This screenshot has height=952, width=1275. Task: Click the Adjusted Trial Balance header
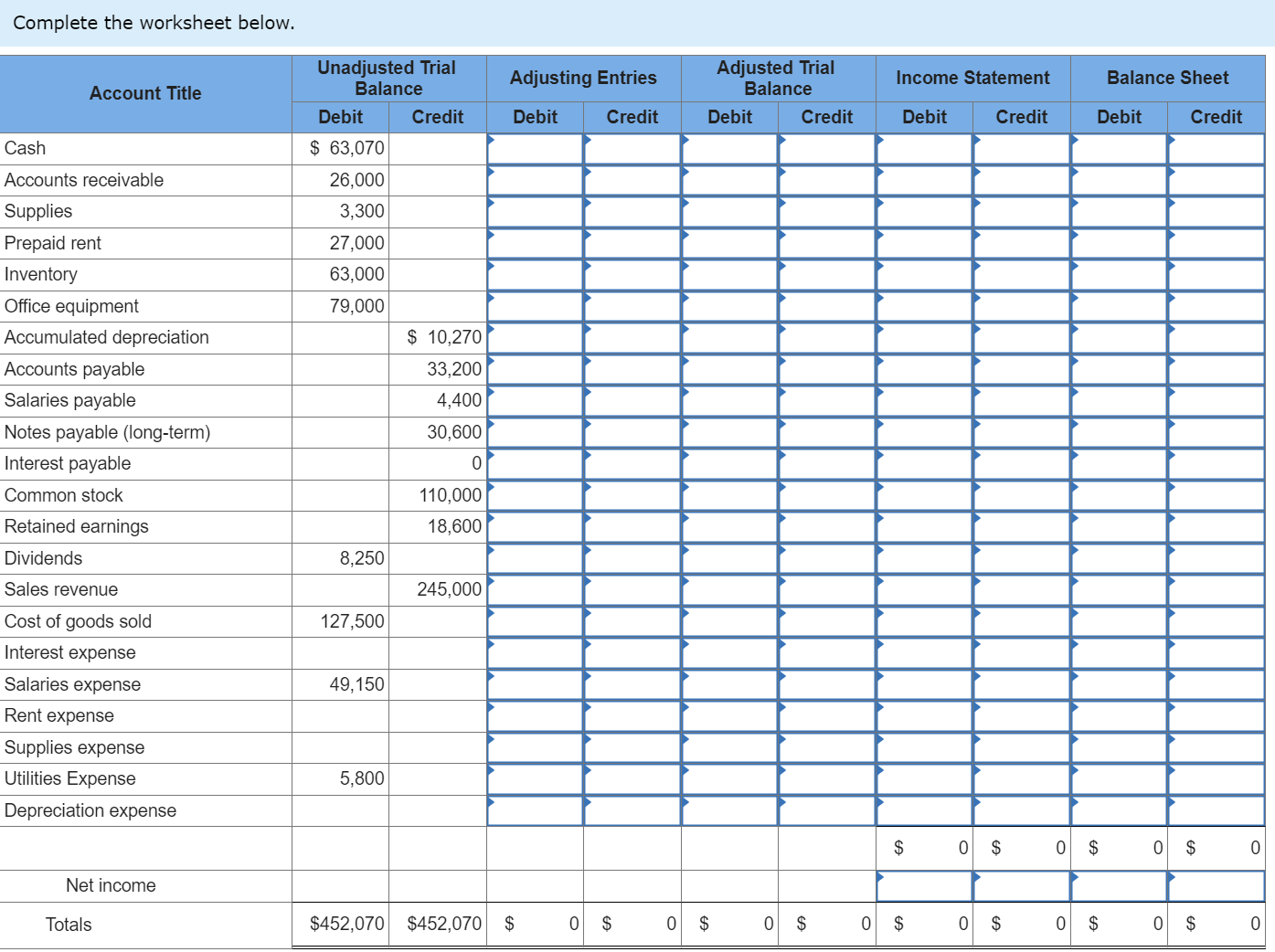(x=777, y=78)
